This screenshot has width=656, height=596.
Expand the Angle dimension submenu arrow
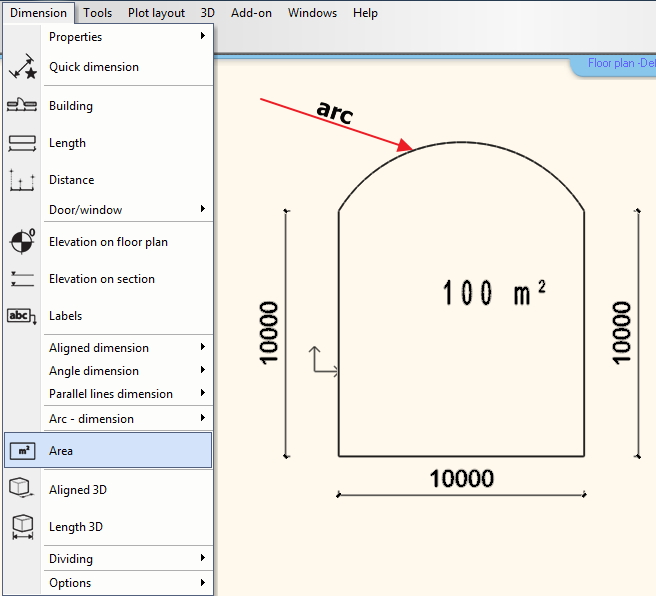[x=203, y=369]
